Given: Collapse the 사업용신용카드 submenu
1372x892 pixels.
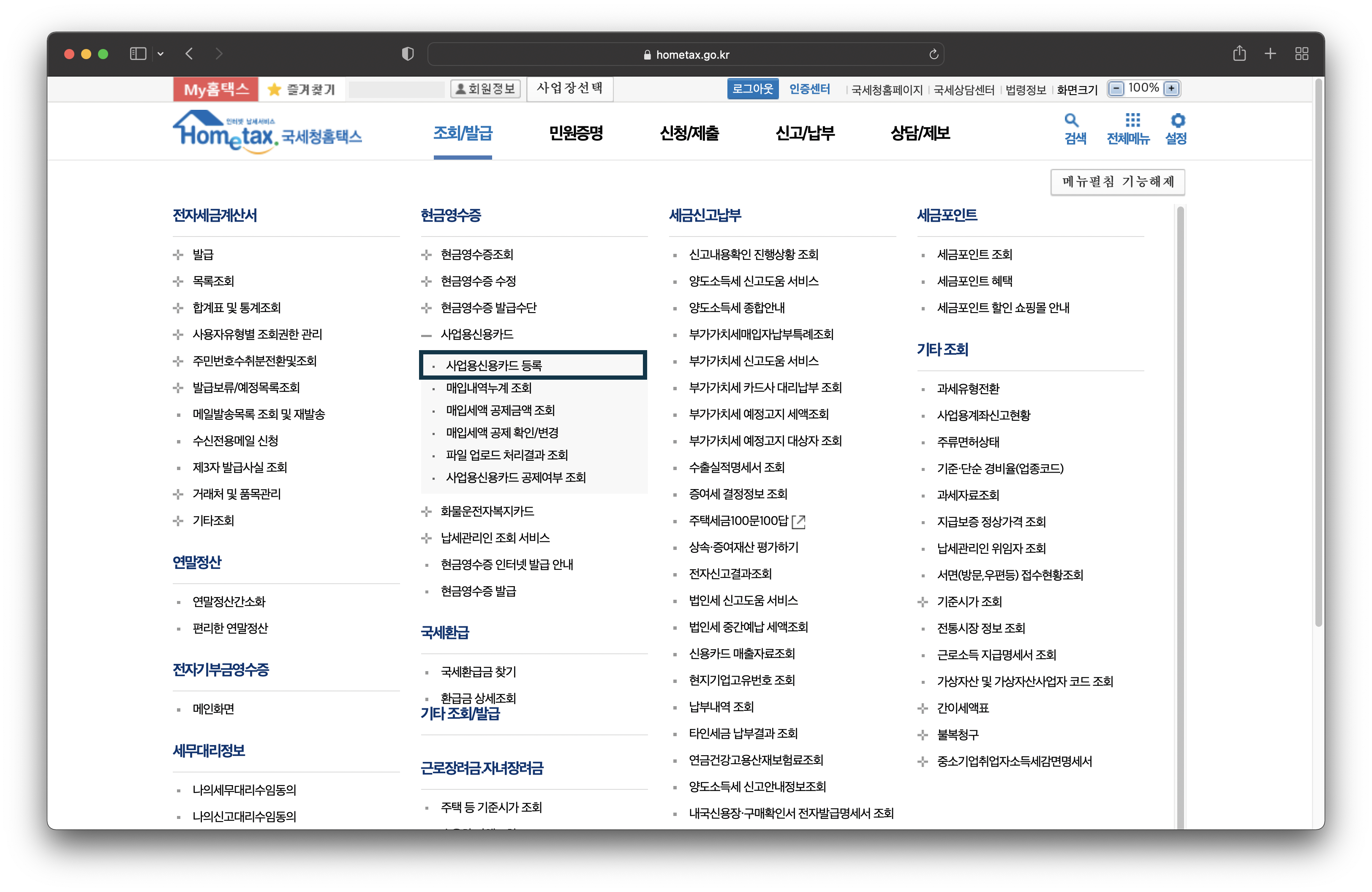Looking at the screenshot, I should (426, 334).
